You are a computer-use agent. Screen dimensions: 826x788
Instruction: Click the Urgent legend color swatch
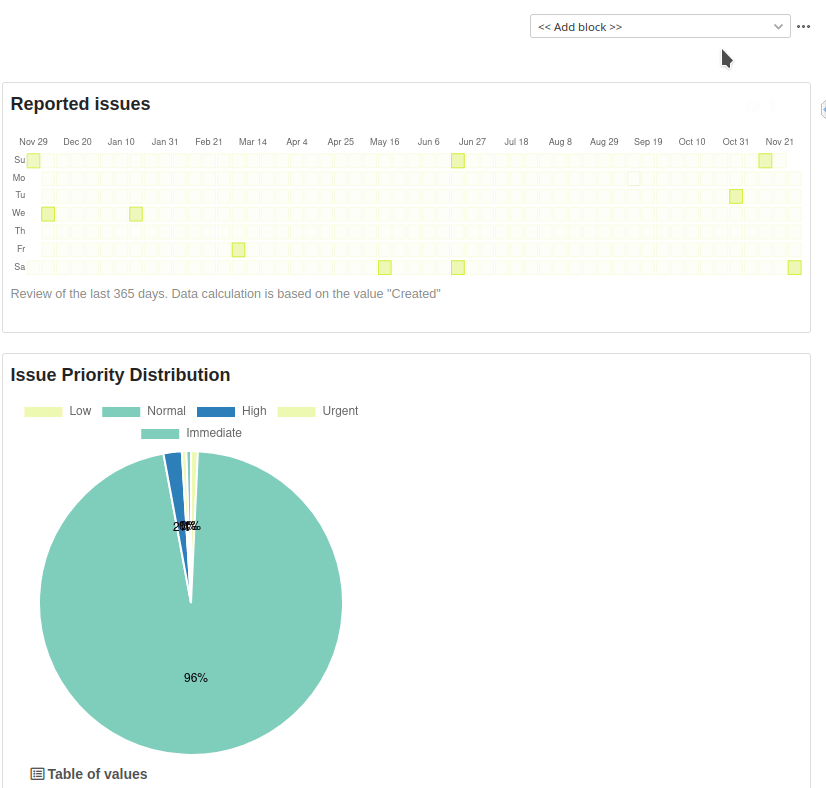coord(296,410)
